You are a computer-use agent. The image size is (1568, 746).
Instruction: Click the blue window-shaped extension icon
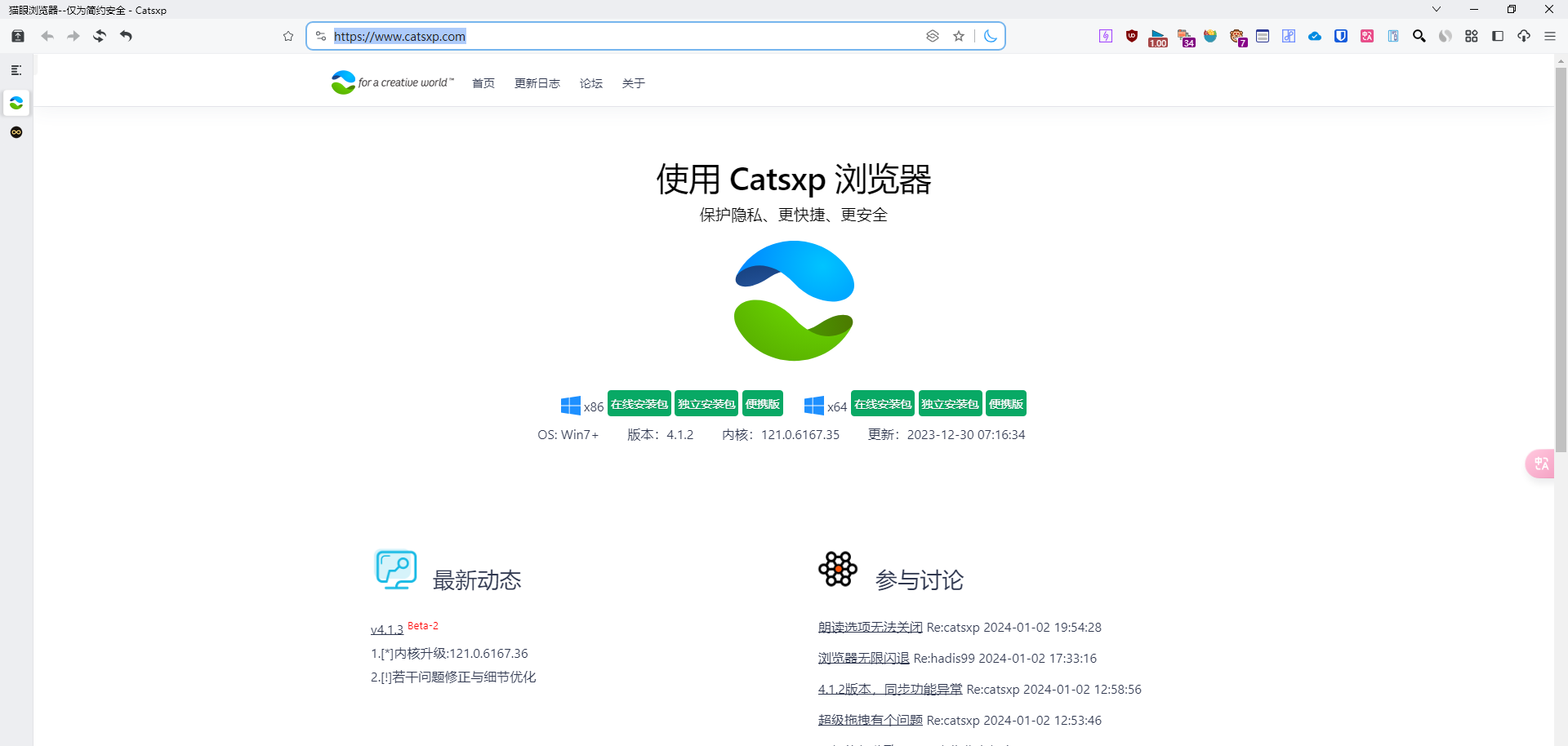click(x=1263, y=36)
